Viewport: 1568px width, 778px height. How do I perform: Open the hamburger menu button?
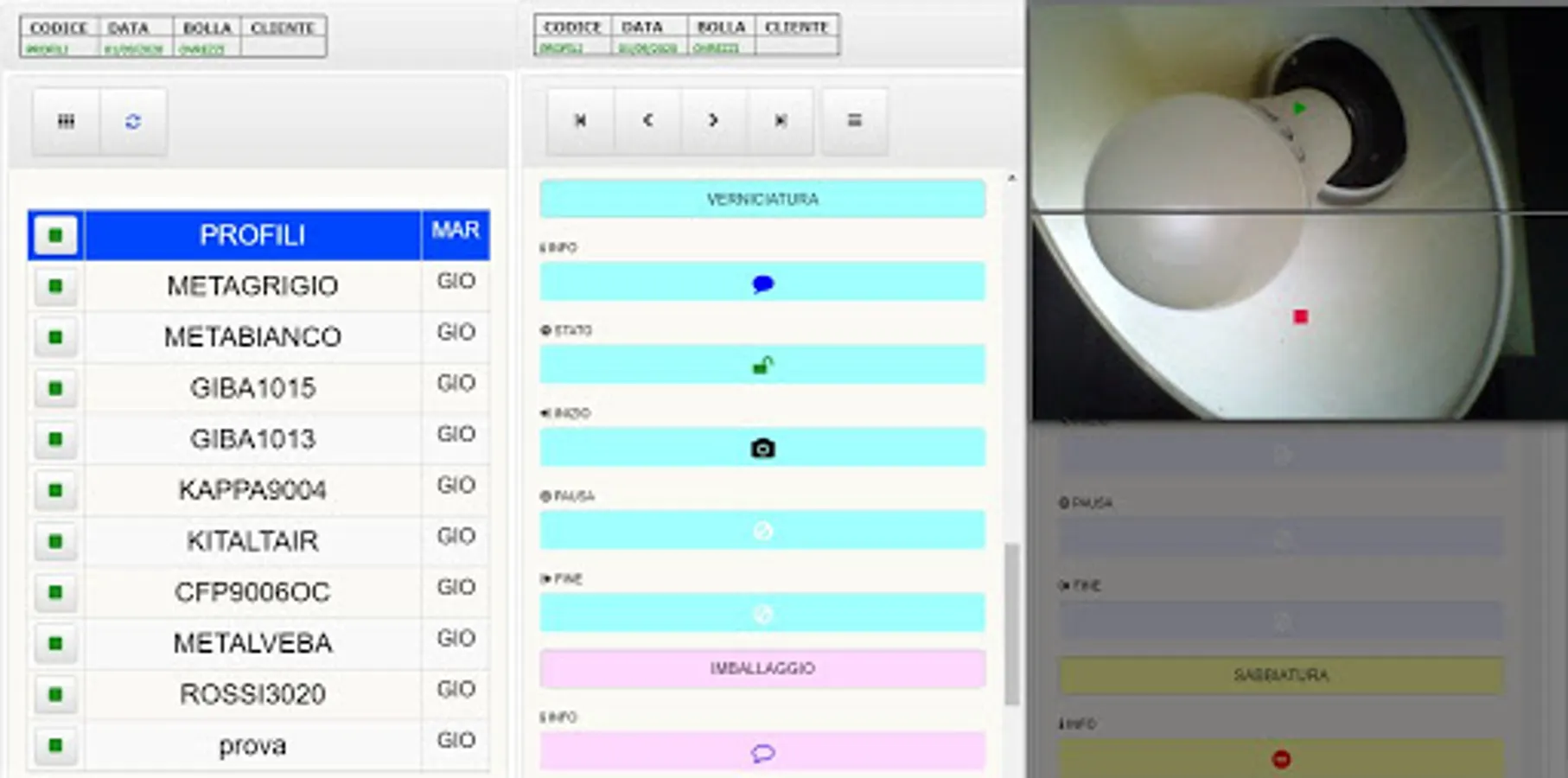coord(855,121)
